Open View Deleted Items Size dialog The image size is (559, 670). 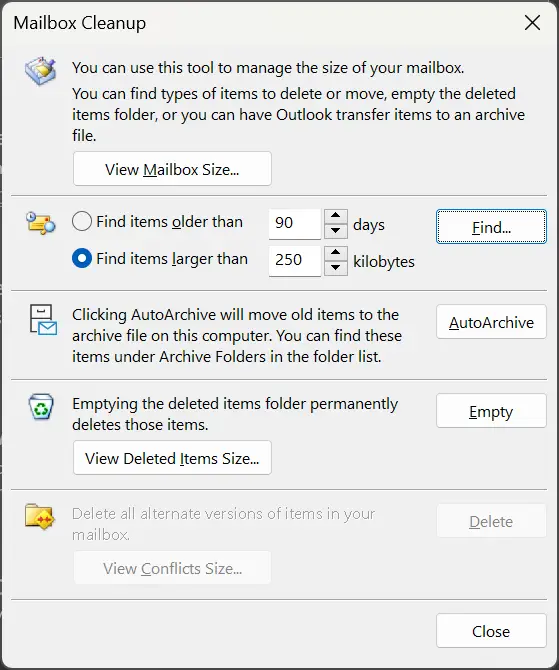pos(172,458)
